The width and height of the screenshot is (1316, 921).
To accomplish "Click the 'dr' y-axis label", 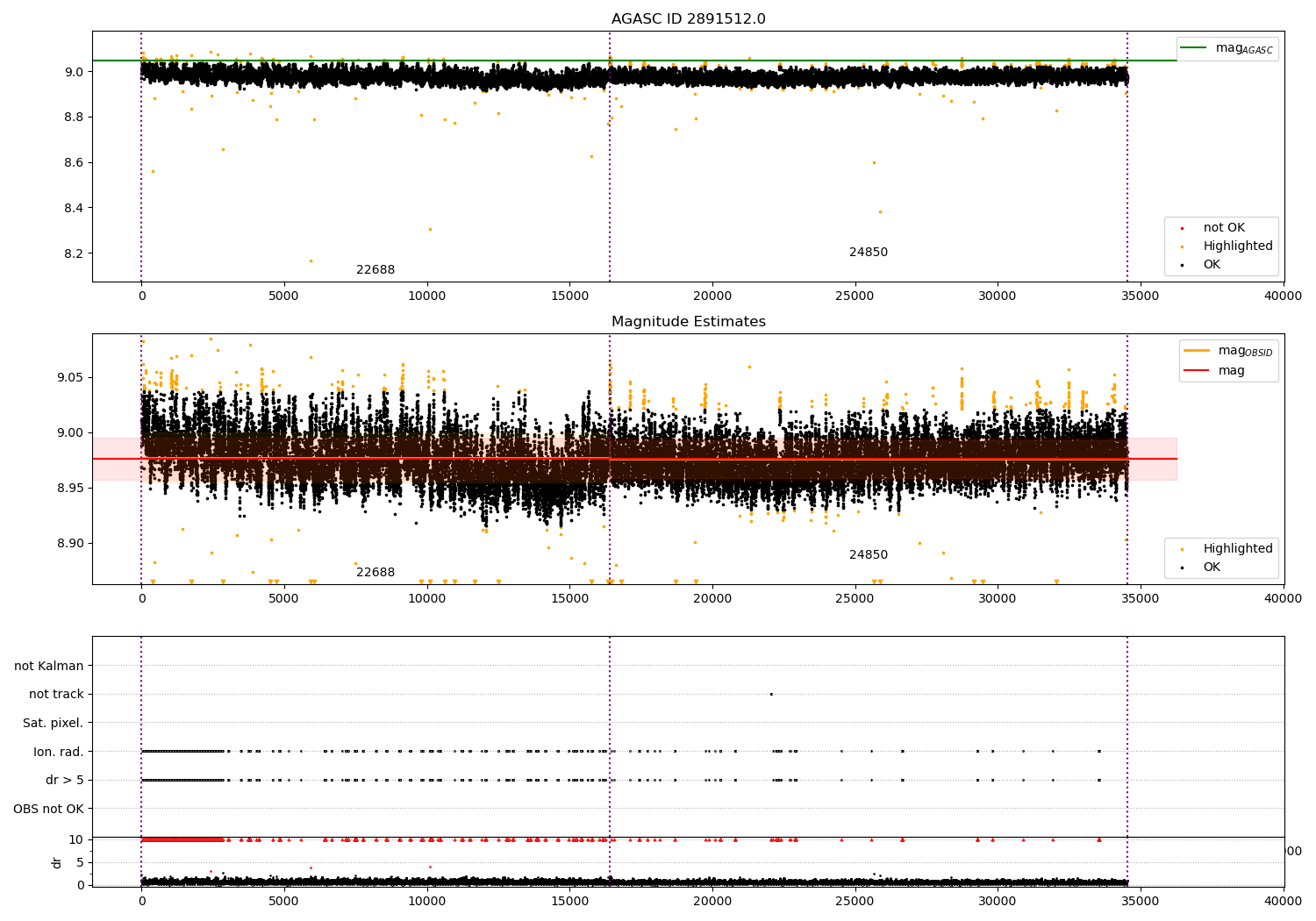I will pyautogui.click(x=57, y=862).
